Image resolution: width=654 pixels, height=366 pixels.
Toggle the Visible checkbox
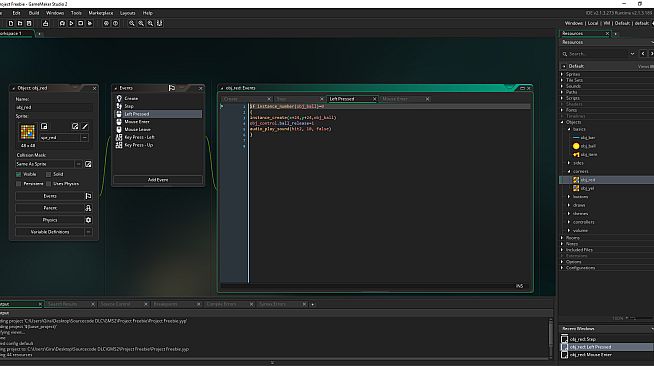pos(18,174)
